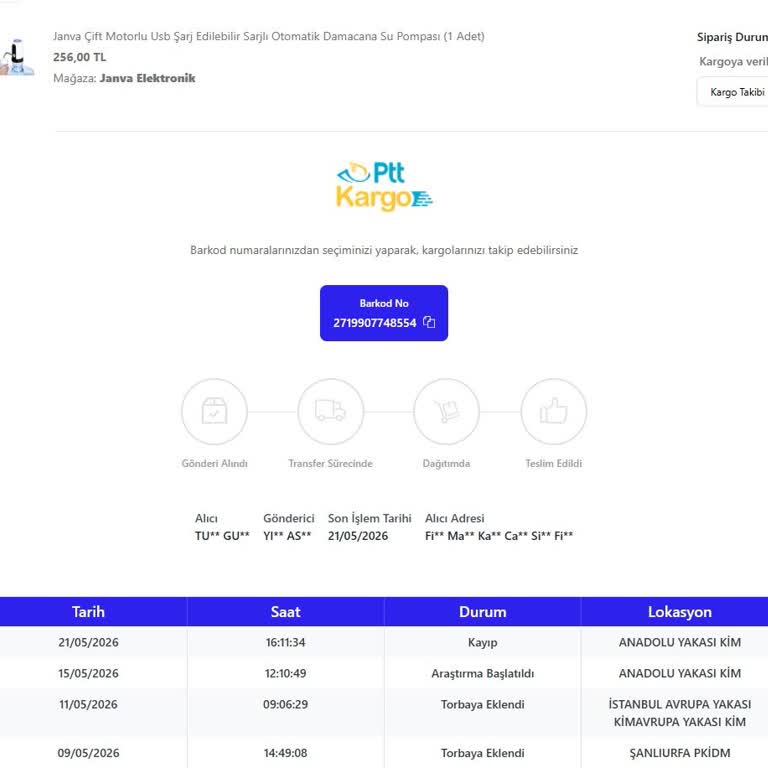Image resolution: width=768 pixels, height=768 pixels.
Task: Select Torbaya Eklendi status in 11/05/2026 row
Action: [x=482, y=704]
